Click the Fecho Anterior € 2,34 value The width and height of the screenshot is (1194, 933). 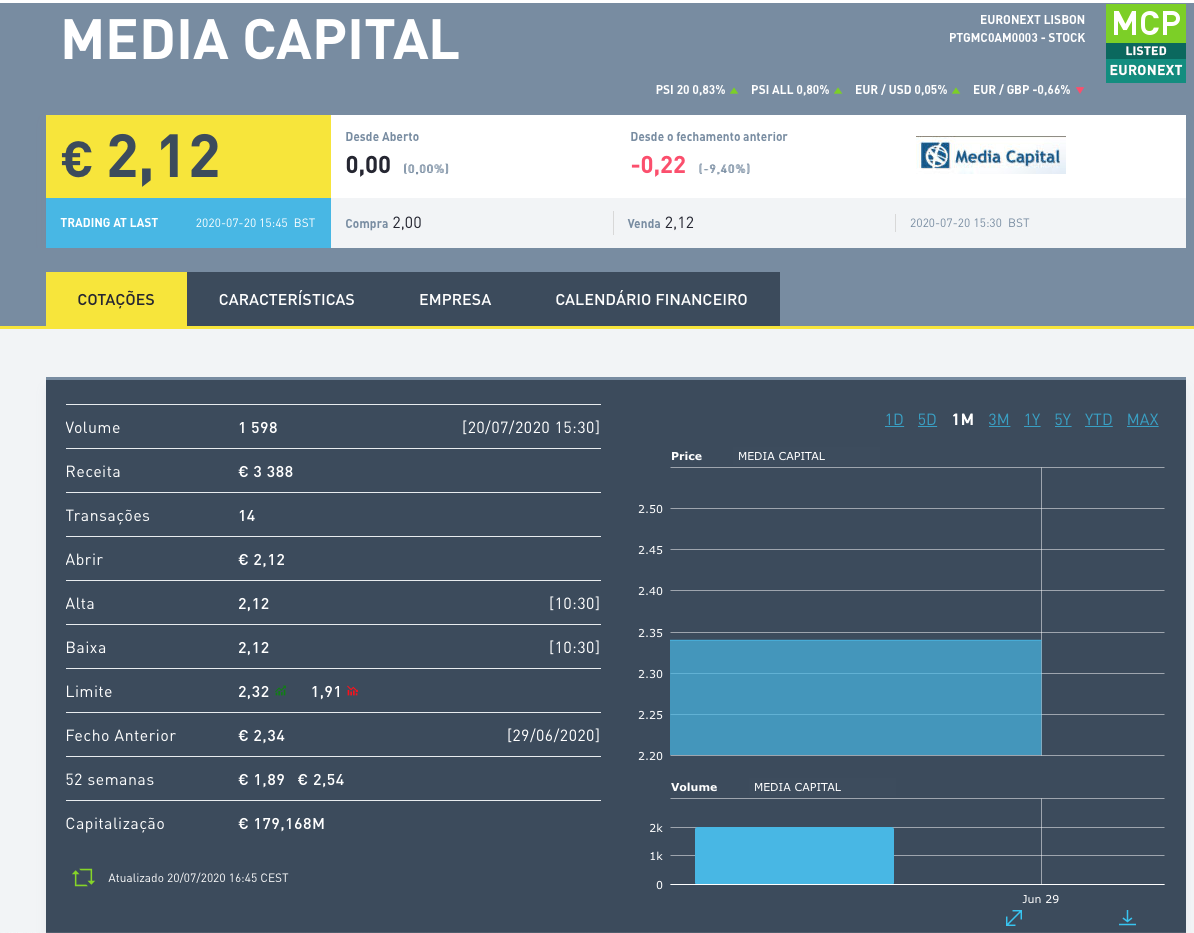[x=261, y=736]
